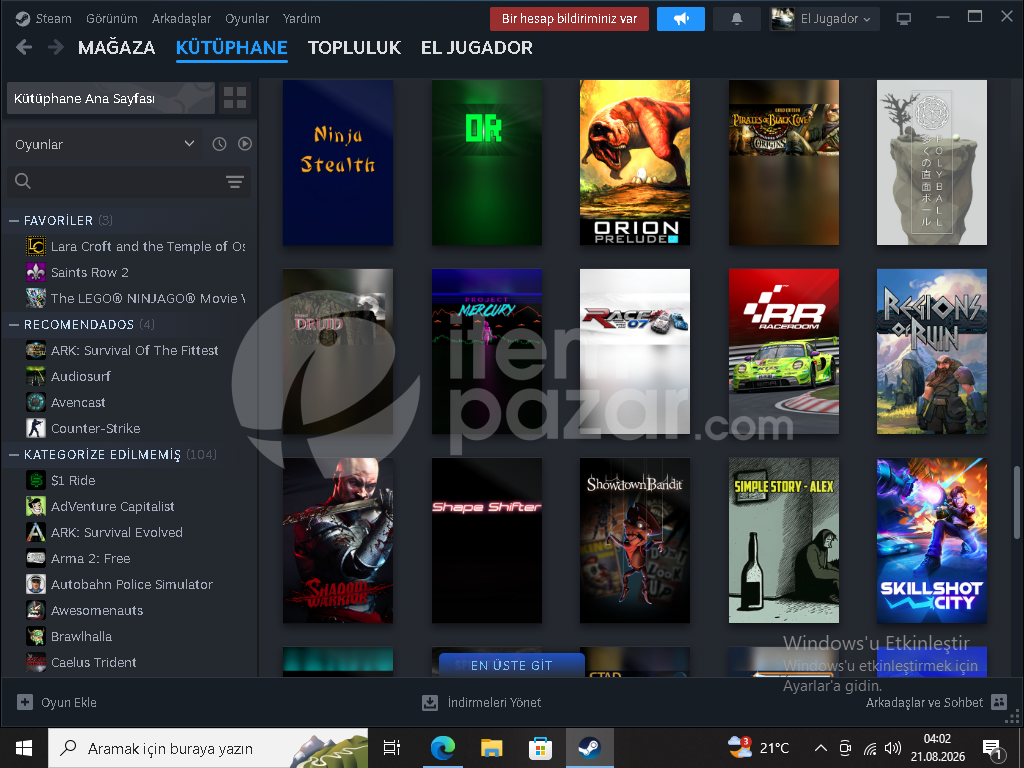
Task: Go back with the left arrow
Action: pos(24,47)
